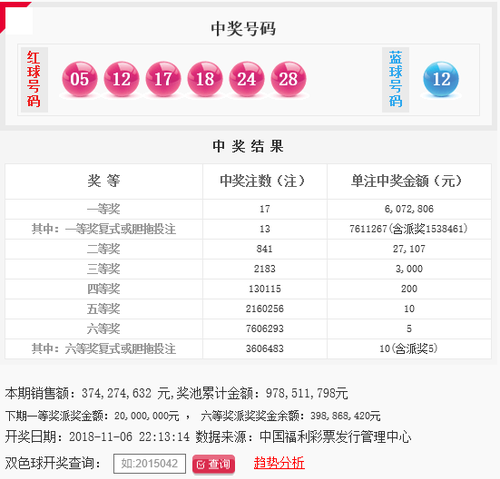Click the red ball numbered 28
The image size is (500, 479).
(288, 79)
